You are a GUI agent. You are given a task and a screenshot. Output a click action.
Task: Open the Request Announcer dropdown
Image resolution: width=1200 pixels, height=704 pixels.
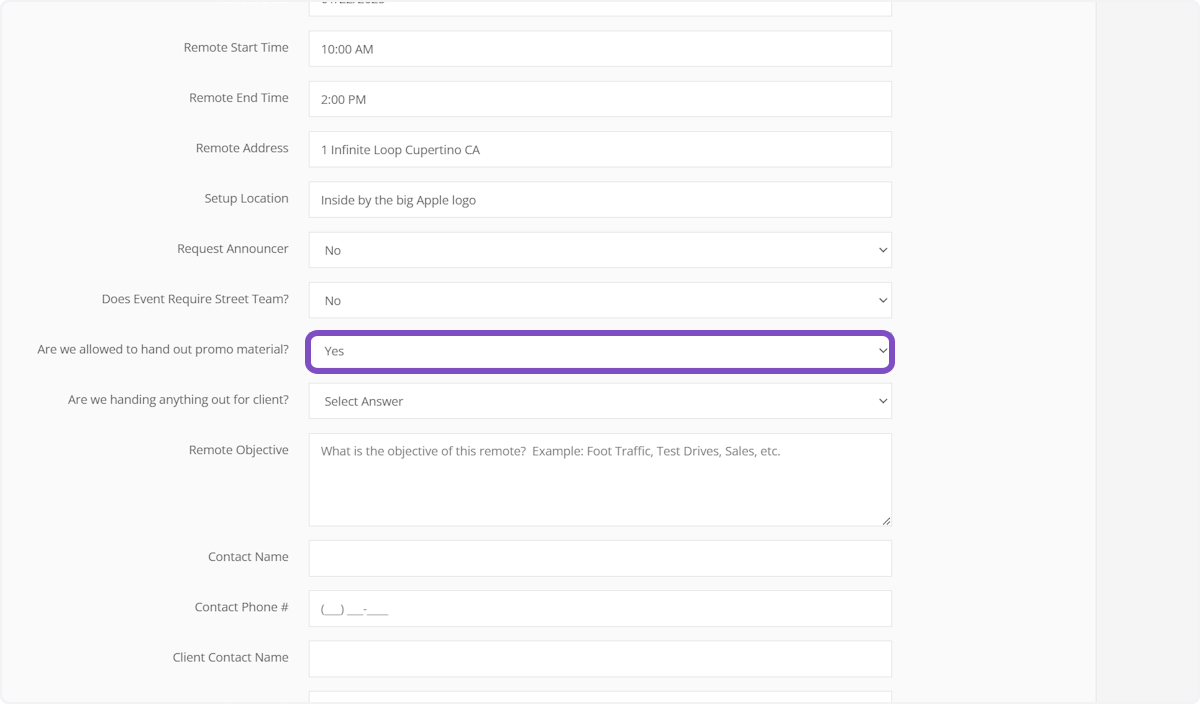[599, 250]
